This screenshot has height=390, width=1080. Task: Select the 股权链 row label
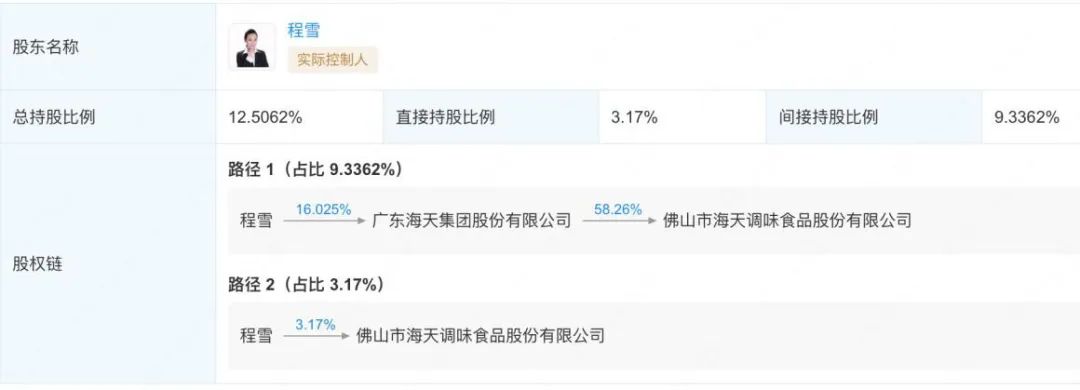pos(38,264)
